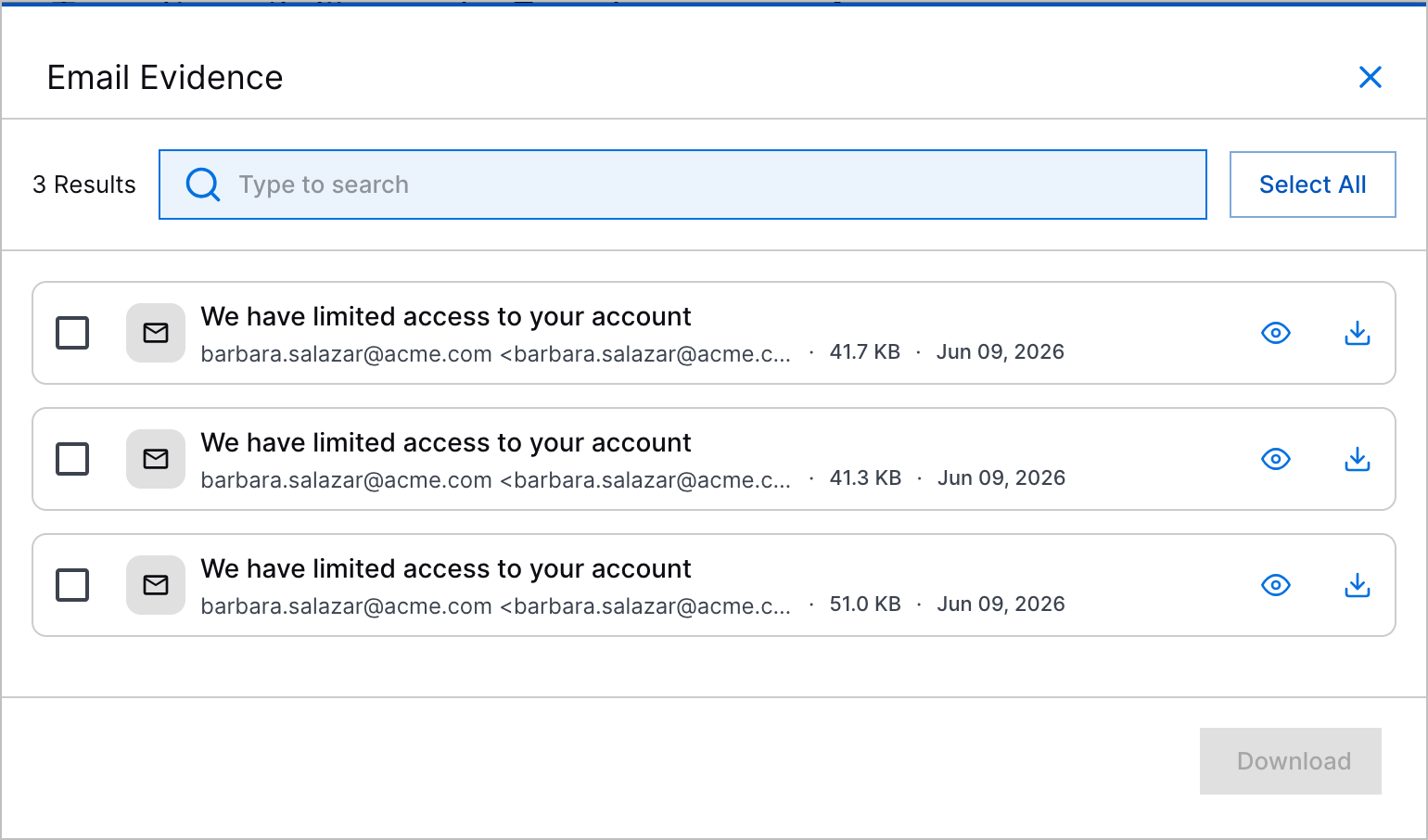Screen dimensions: 1428x840
Task: Click envelope icon of the 41.7 KB email
Action: point(156,333)
